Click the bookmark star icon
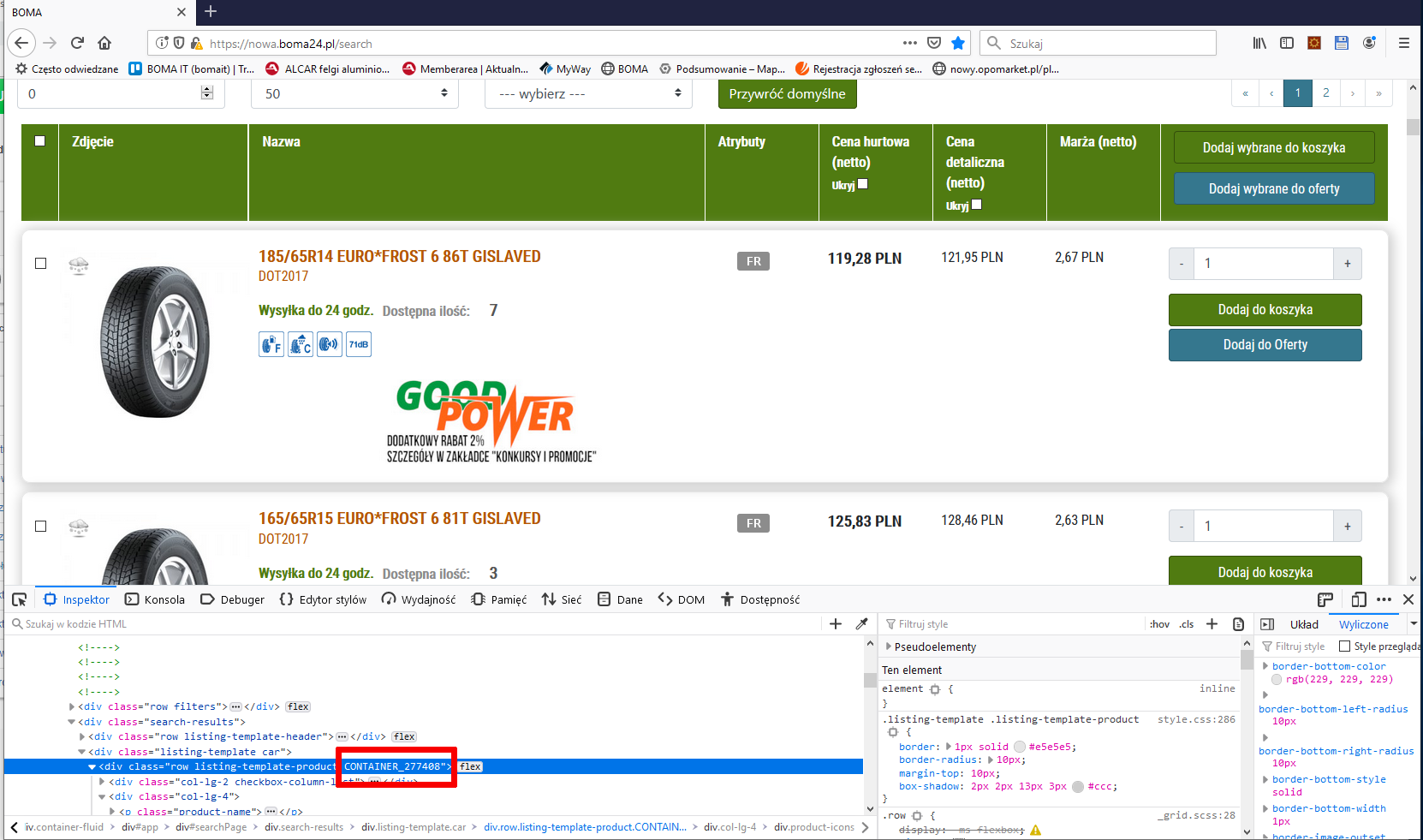Image resolution: width=1423 pixels, height=840 pixels. (958, 43)
